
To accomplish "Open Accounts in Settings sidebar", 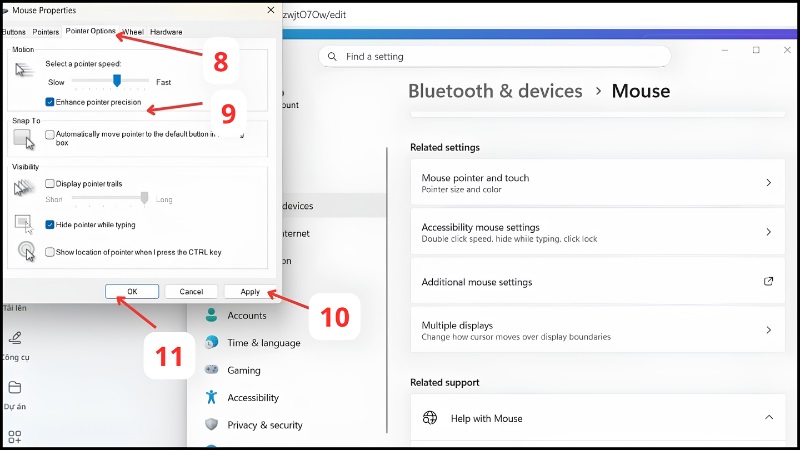I will [x=246, y=315].
